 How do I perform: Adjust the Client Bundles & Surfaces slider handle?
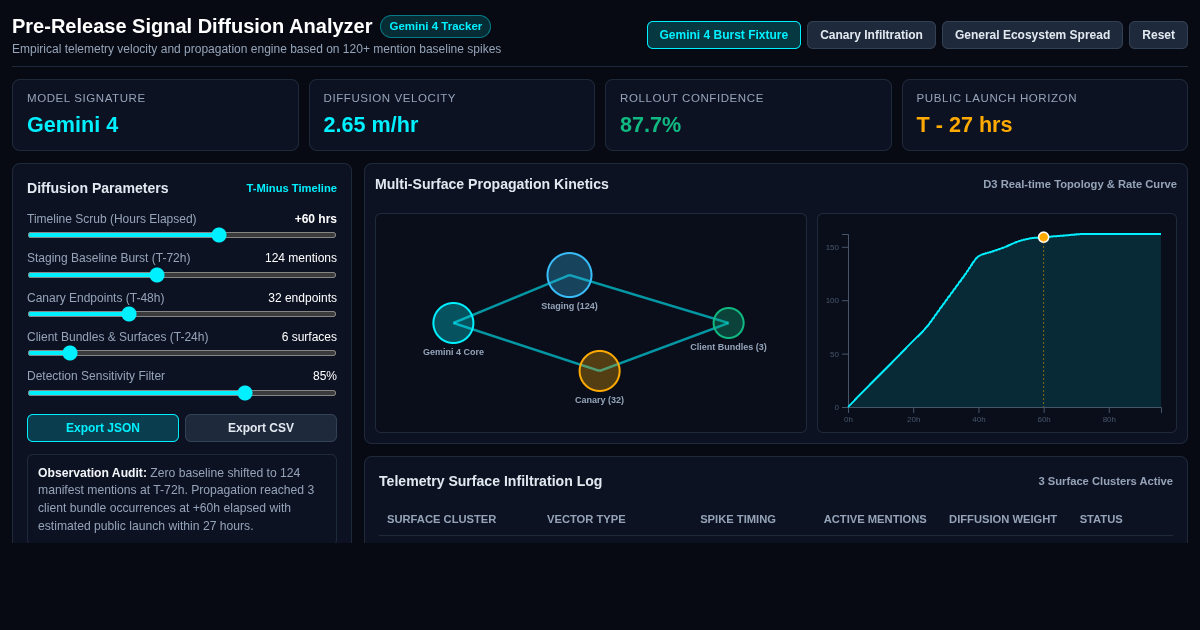click(70, 353)
